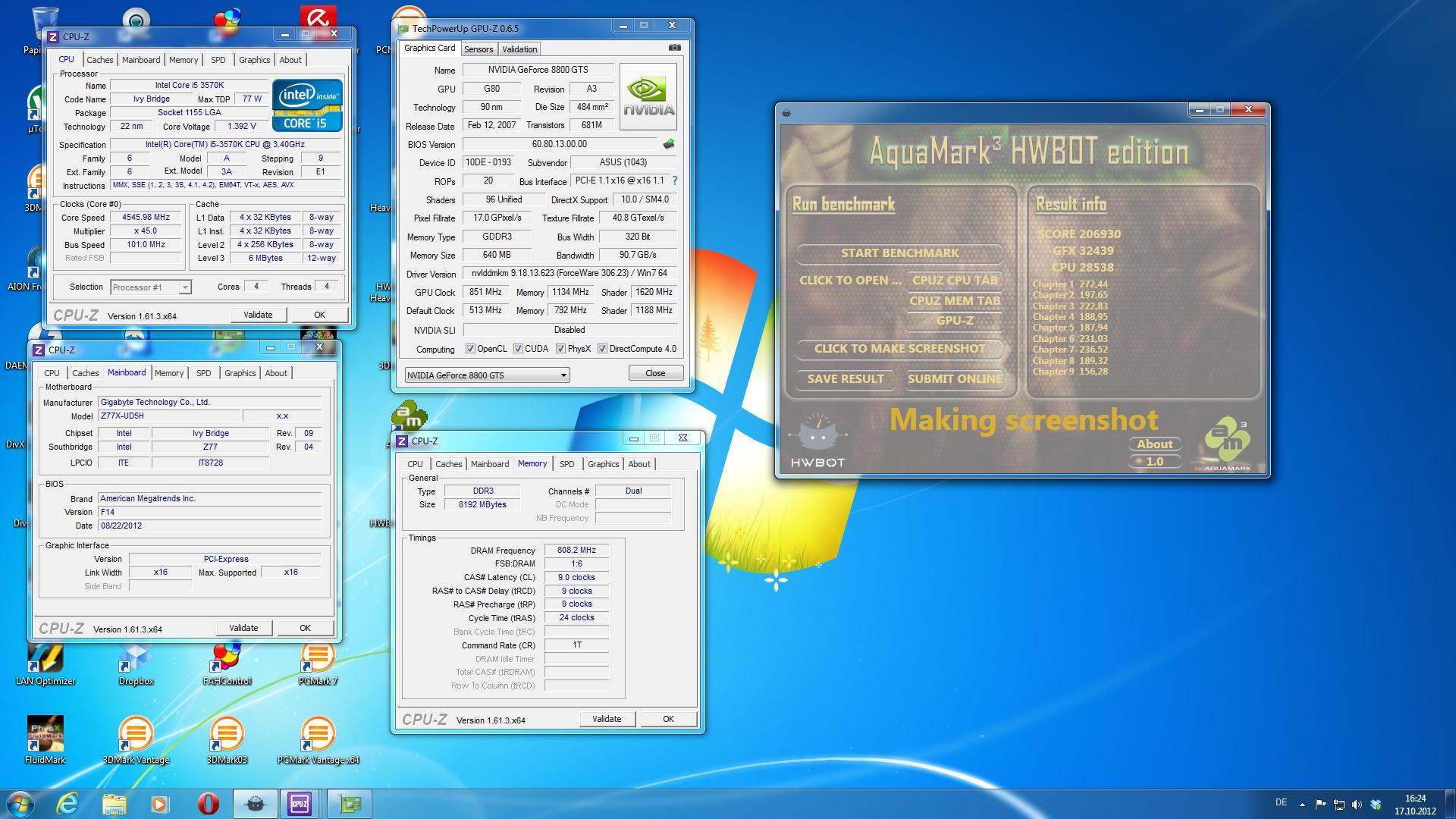Click OK in mainboard CPU-Z window
Screen dimensions: 1456x819
[x=305, y=628]
